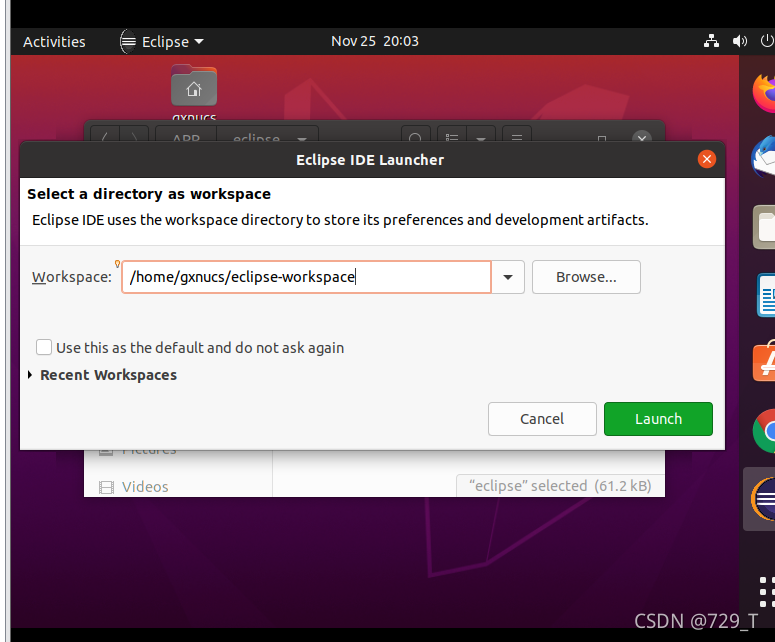775x642 pixels.
Task: Enable 'Use this as the default' checkbox
Action: pos(44,347)
